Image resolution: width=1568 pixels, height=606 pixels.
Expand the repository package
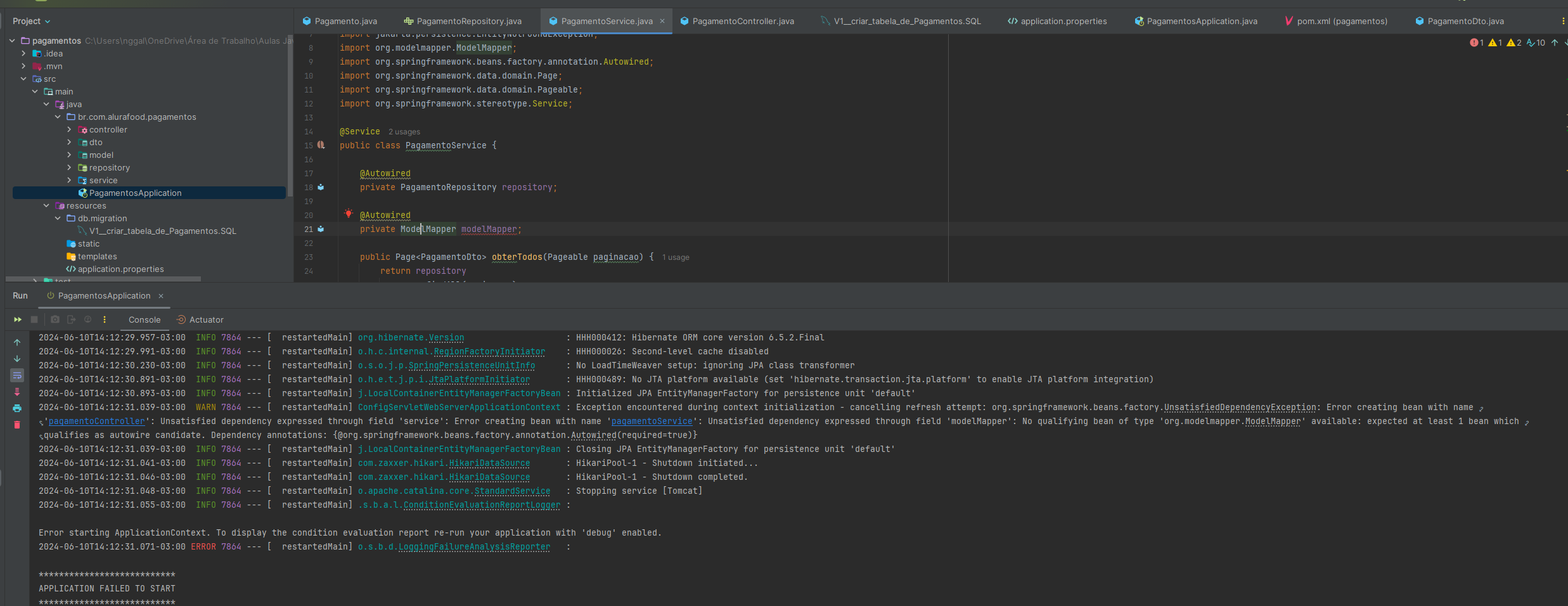coord(69,167)
